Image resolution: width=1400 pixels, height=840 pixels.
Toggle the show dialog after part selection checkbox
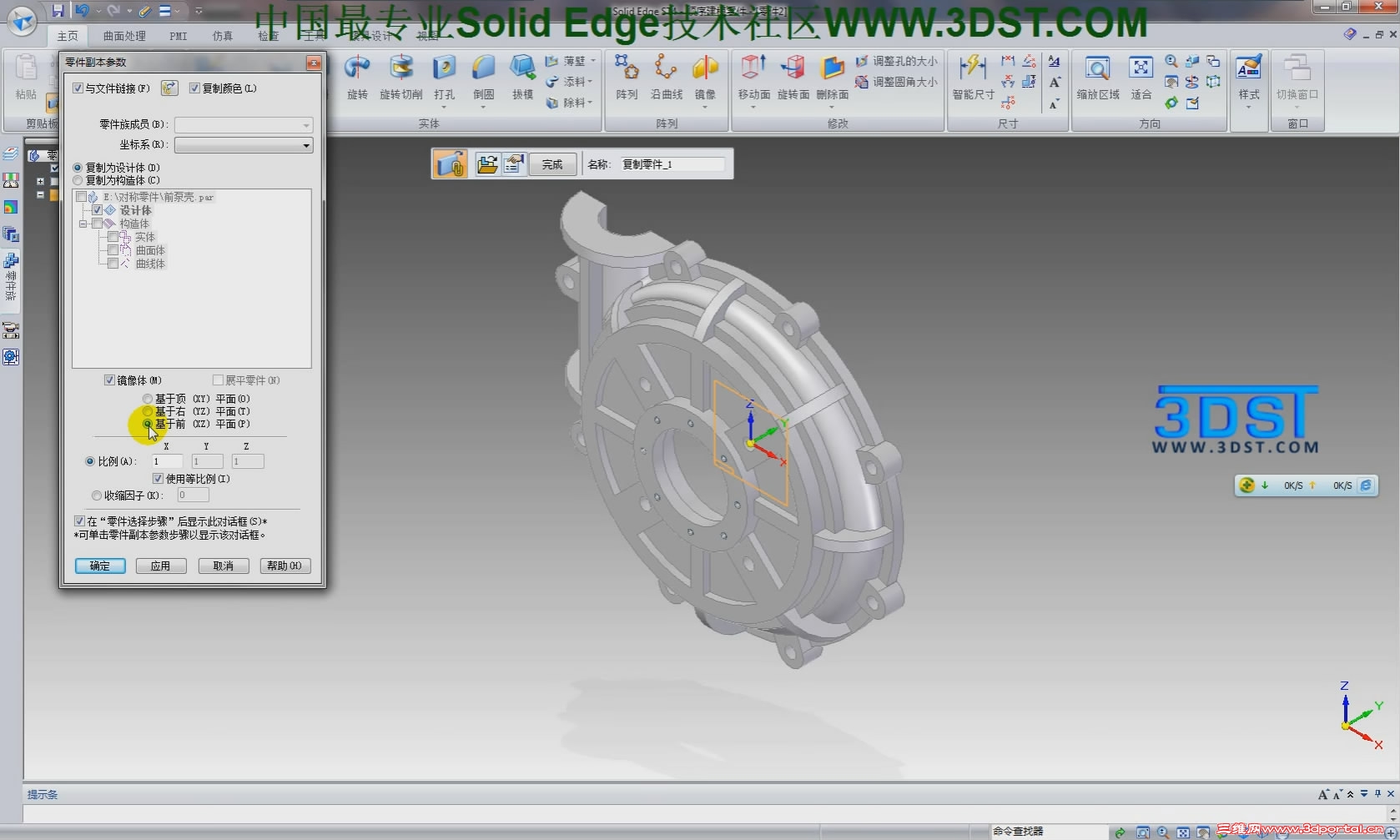(79, 521)
